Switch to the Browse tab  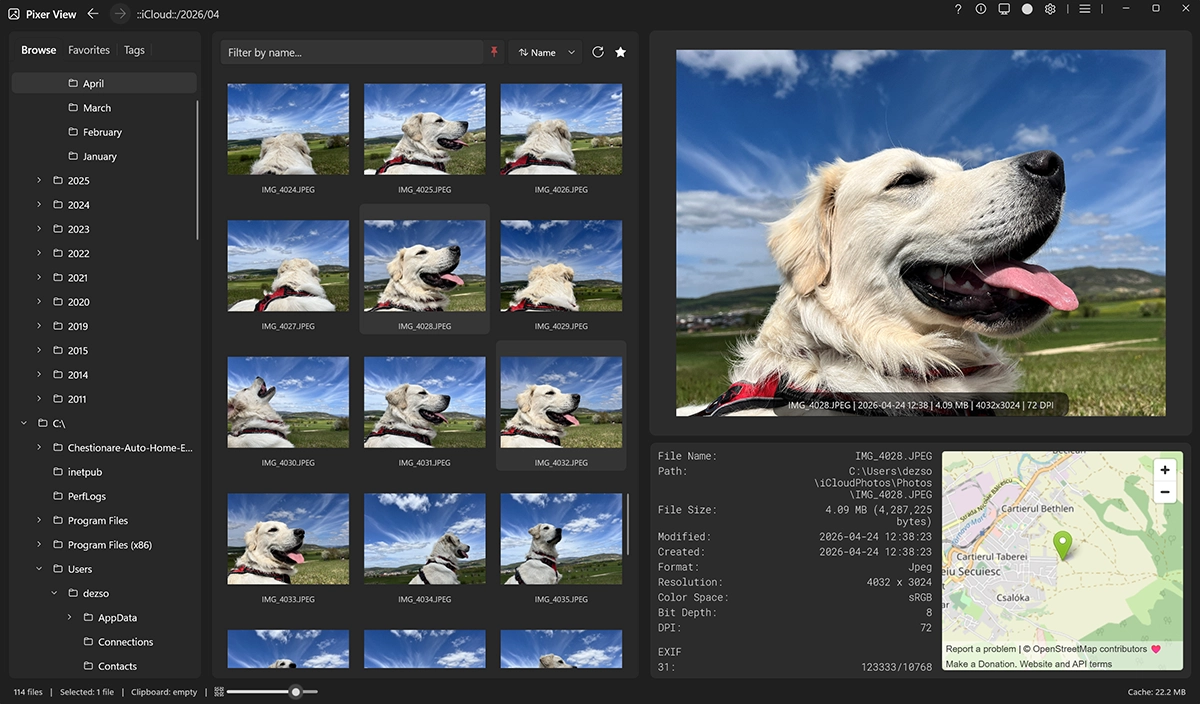39,50
